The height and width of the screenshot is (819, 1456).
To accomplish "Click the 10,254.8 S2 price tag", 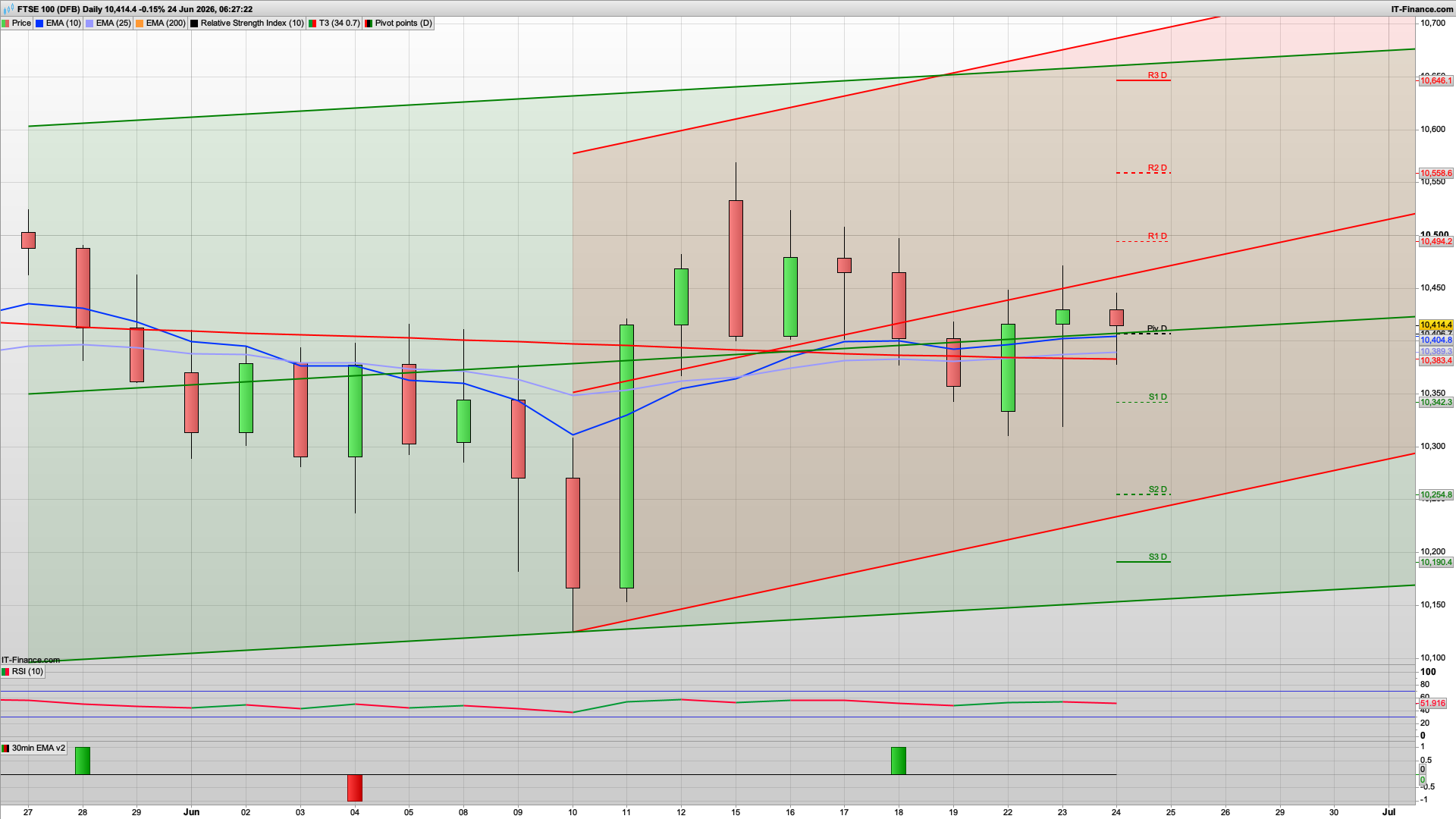I will point(1436,495).
